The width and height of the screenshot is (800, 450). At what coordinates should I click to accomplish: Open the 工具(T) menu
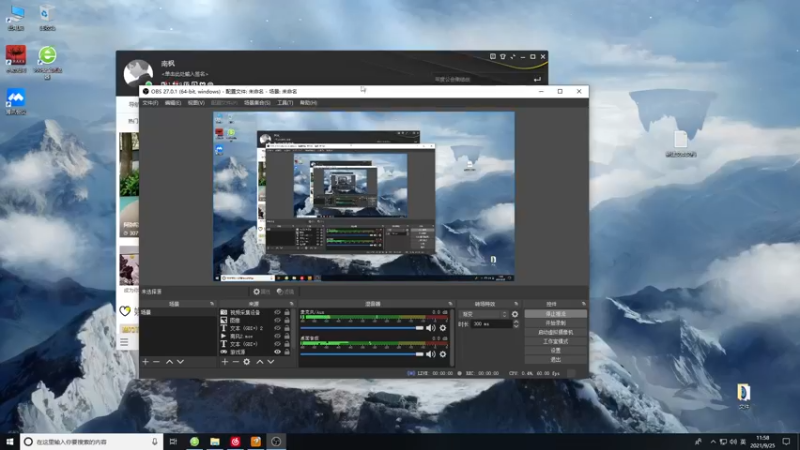pos(284,102)
